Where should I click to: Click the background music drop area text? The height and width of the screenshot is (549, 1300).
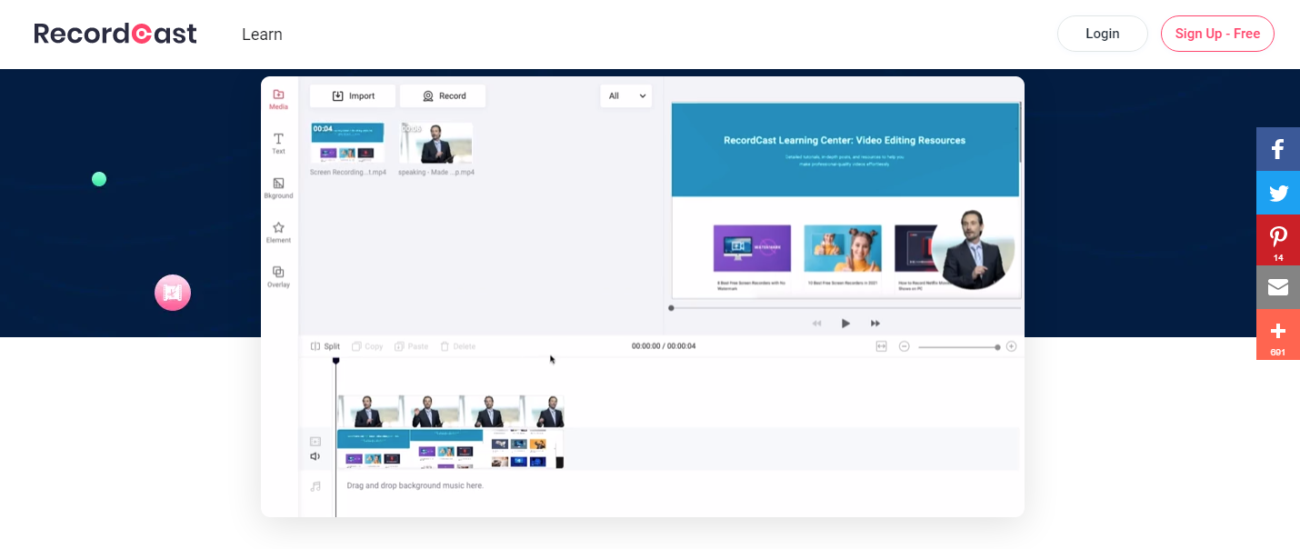(415, 486)
